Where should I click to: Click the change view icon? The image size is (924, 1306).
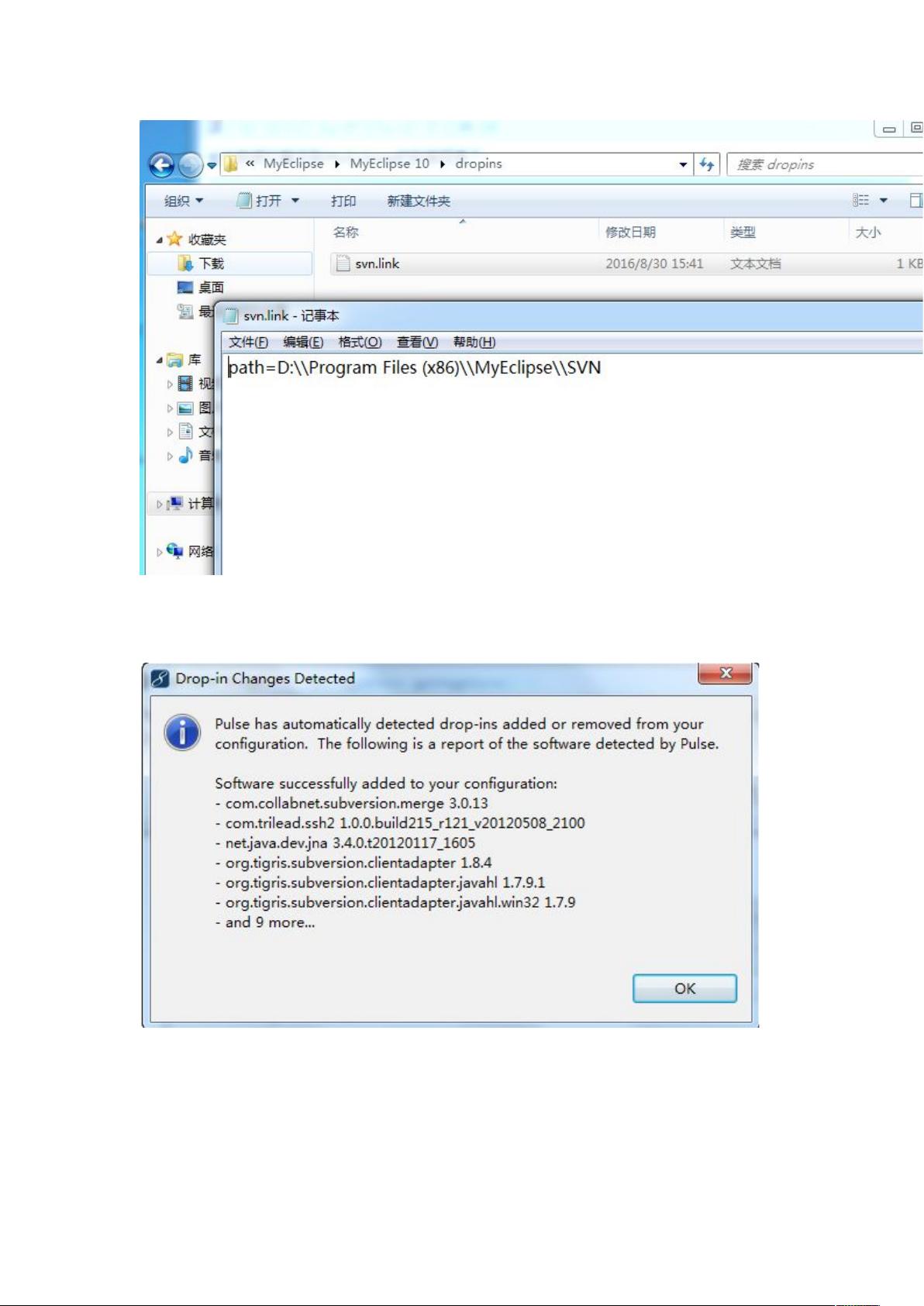point(860,200)
